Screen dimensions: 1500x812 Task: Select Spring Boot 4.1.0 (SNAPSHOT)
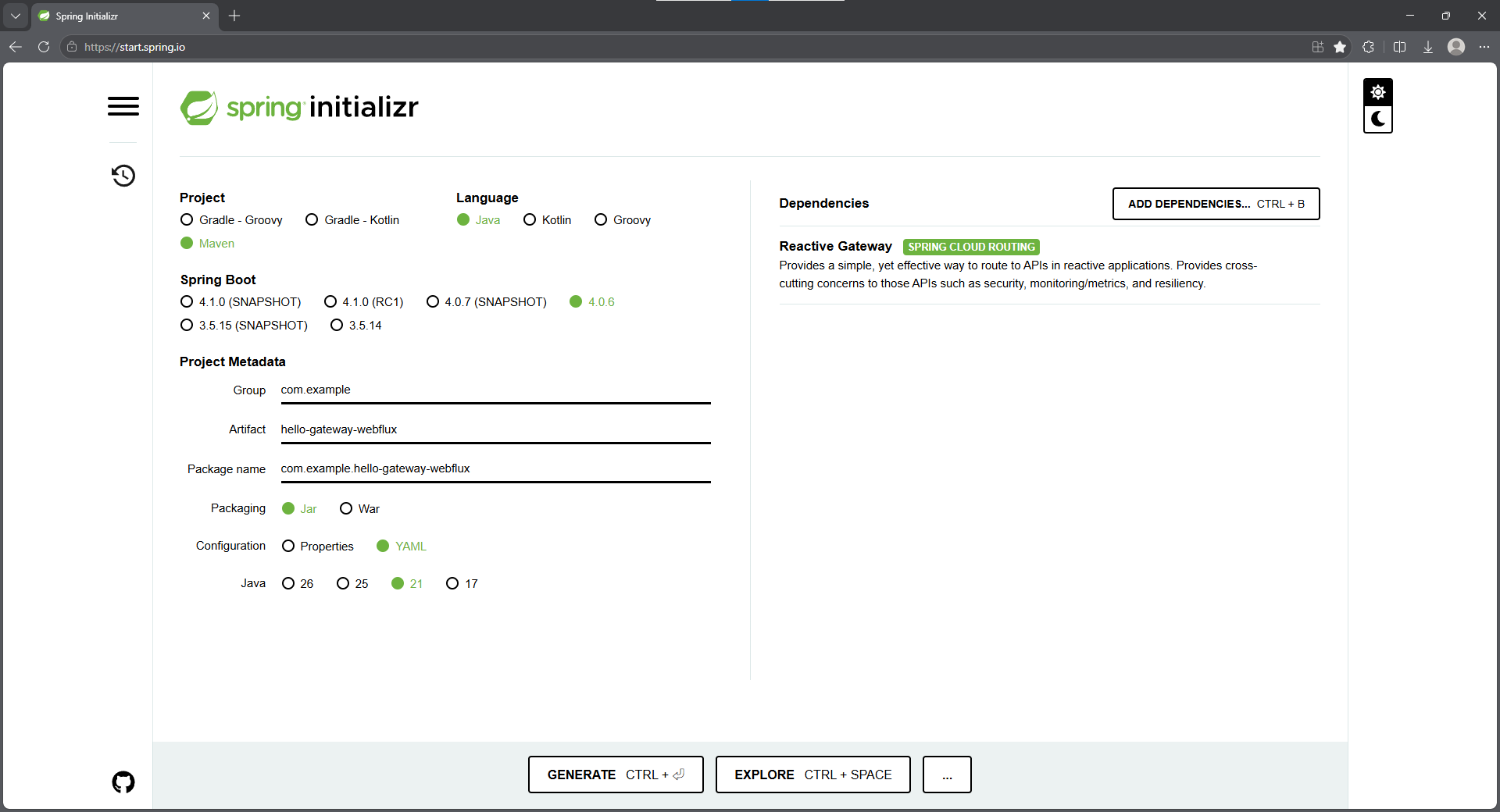coord(241,302)
